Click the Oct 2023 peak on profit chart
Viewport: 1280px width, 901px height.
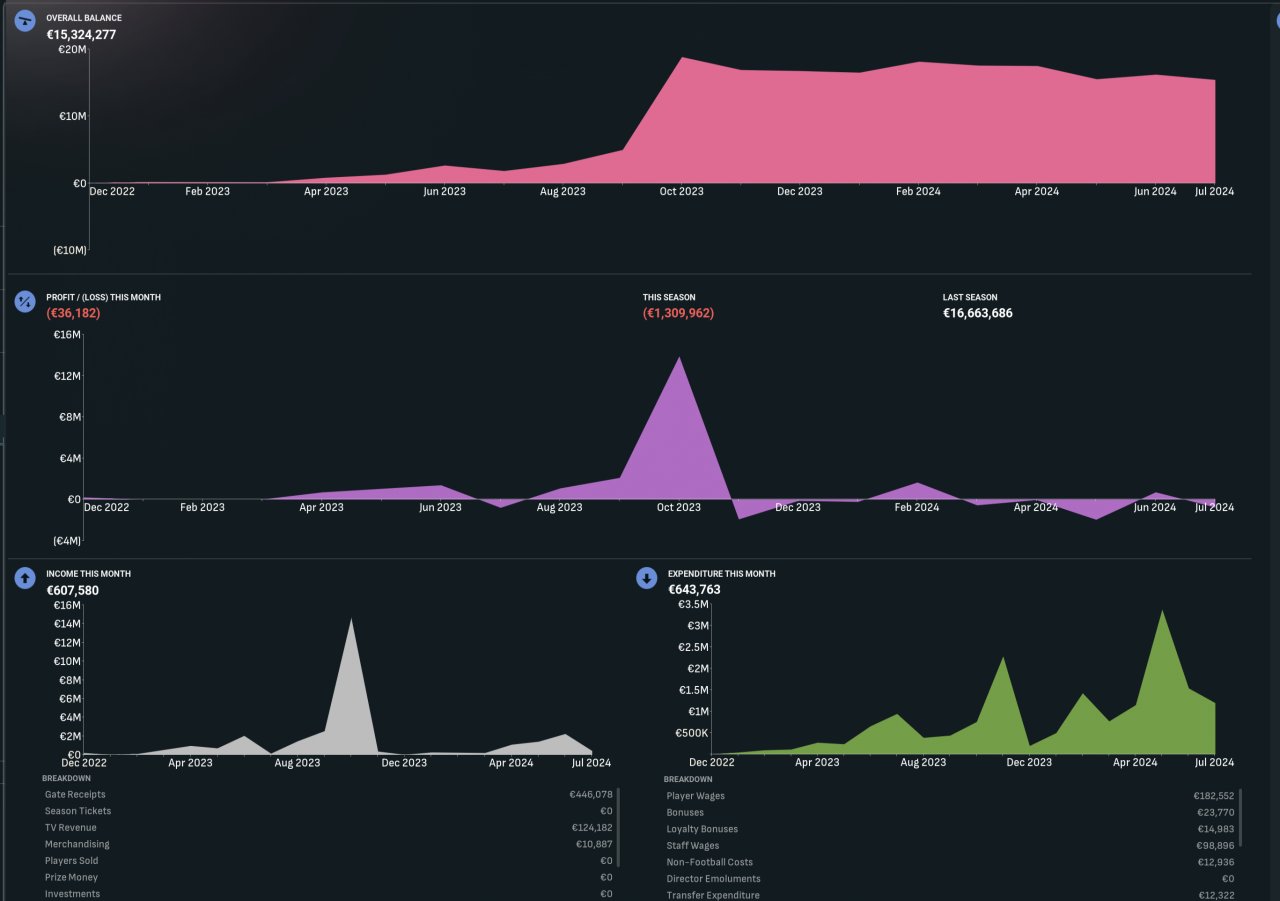tap(680, 358)
